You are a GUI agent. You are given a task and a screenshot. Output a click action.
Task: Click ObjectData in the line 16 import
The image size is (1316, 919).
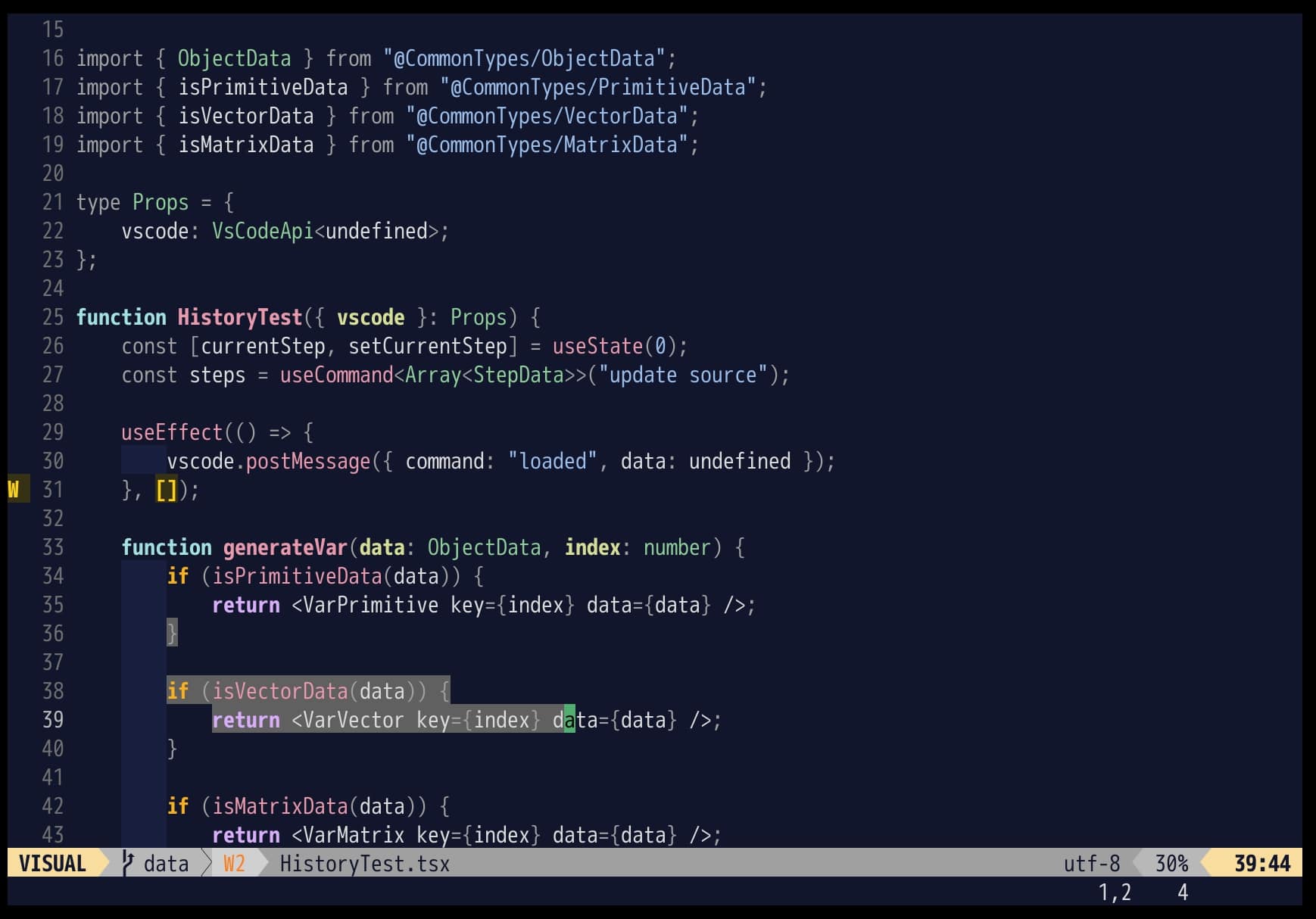(x=234, y=58)
